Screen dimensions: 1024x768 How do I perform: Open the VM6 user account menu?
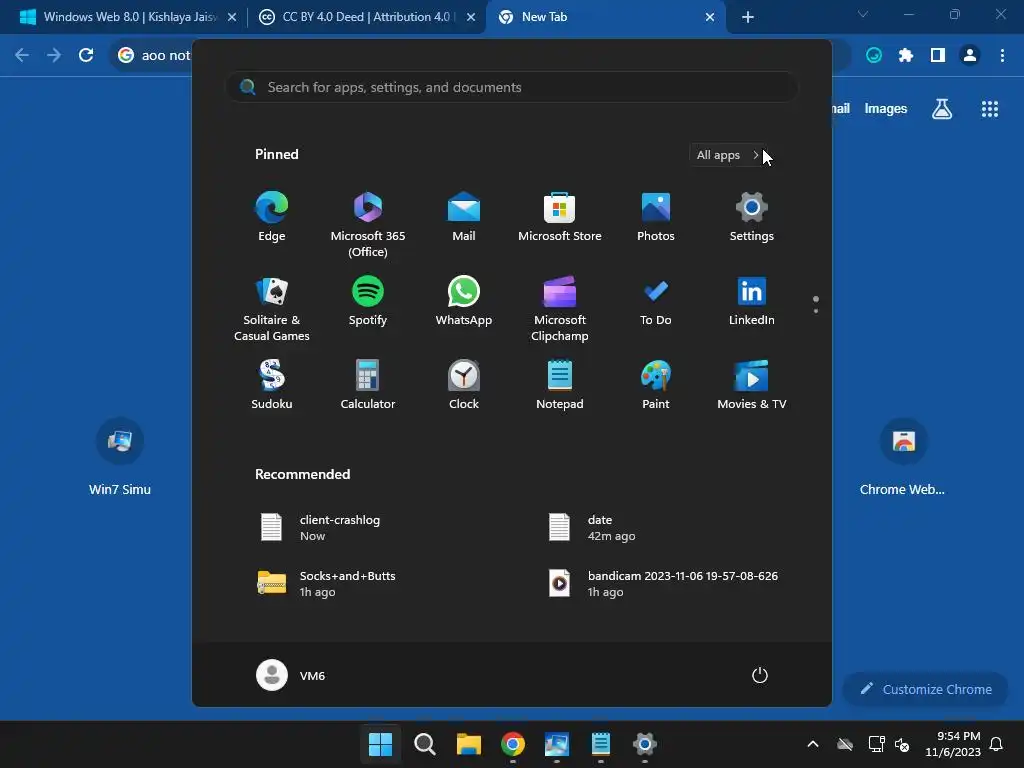coord(291,675)
